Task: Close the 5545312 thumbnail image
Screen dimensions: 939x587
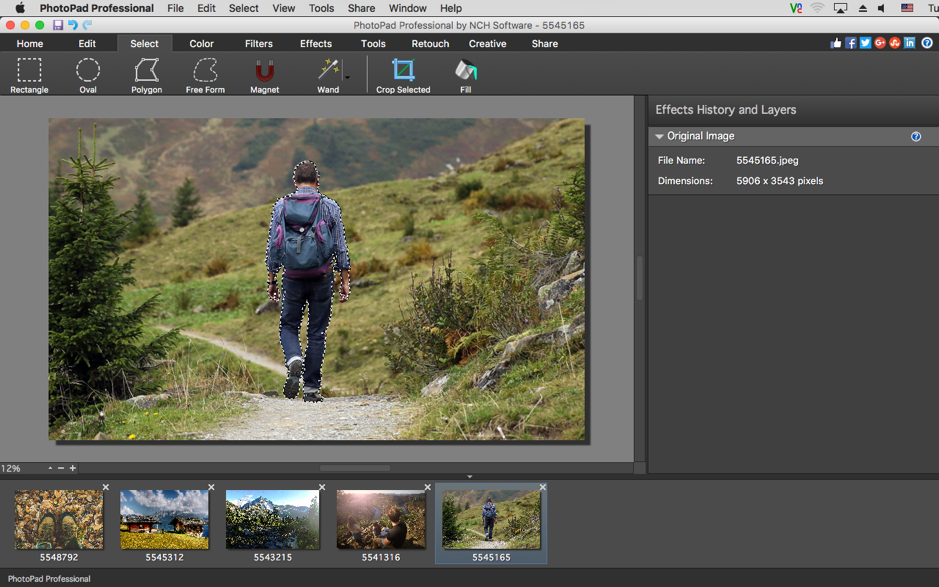Action: (x=211, y=488)
